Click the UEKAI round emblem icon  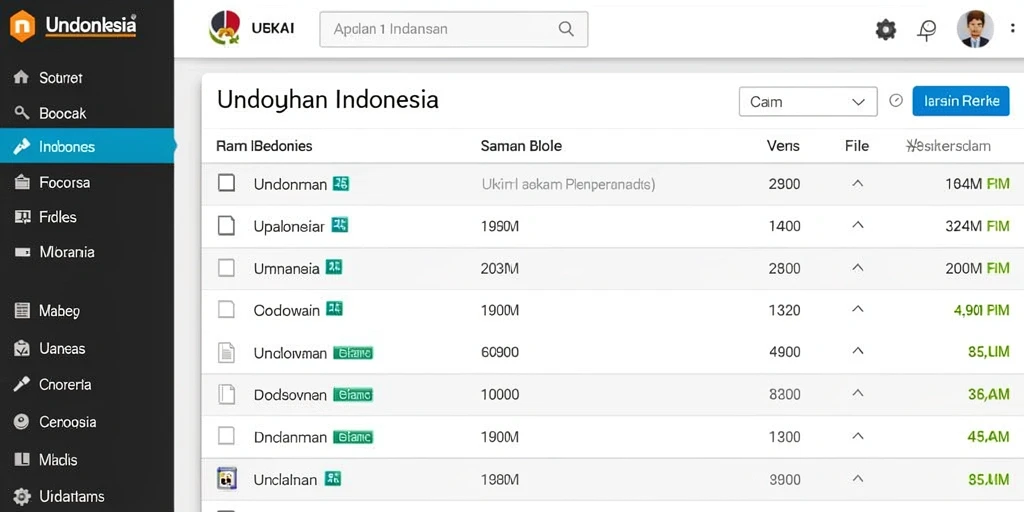point(225,28)
